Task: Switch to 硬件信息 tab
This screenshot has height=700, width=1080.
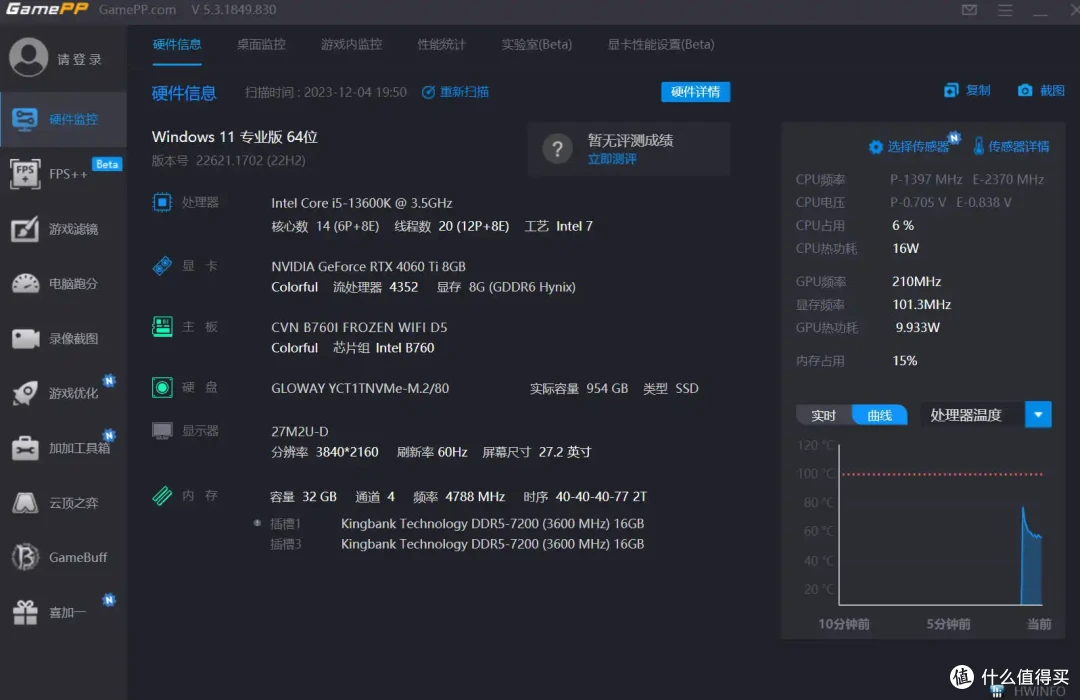Action: 177,44
